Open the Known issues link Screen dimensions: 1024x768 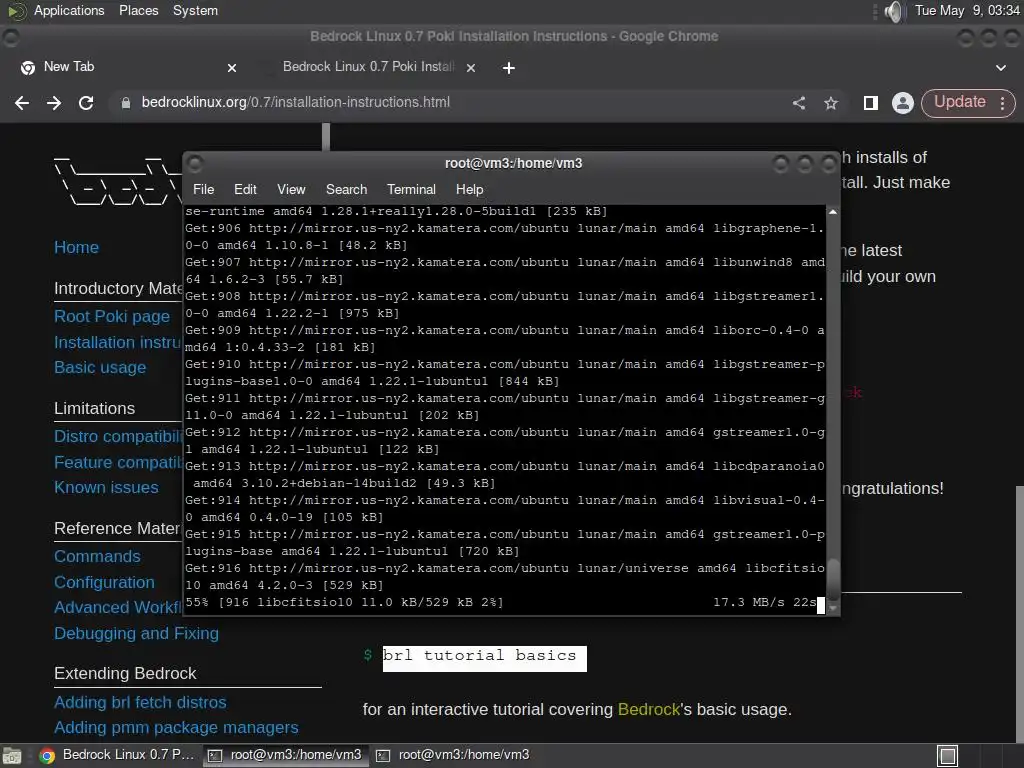pos(106,488)
